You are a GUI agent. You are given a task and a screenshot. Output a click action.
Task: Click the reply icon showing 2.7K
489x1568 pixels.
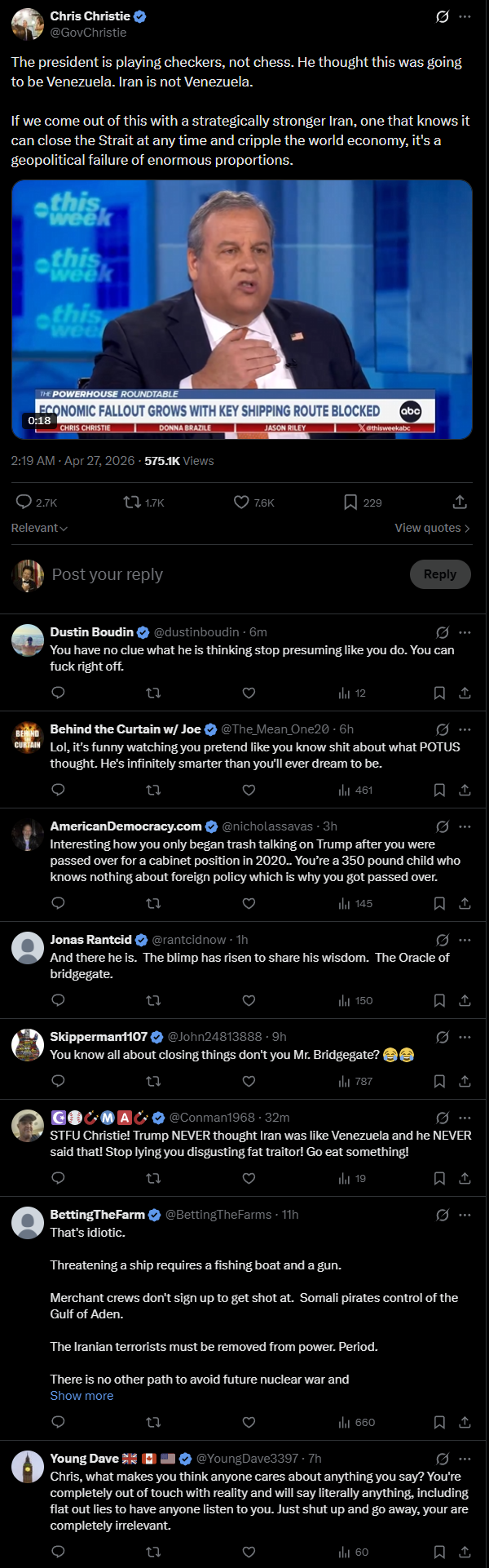click(24, 502)
